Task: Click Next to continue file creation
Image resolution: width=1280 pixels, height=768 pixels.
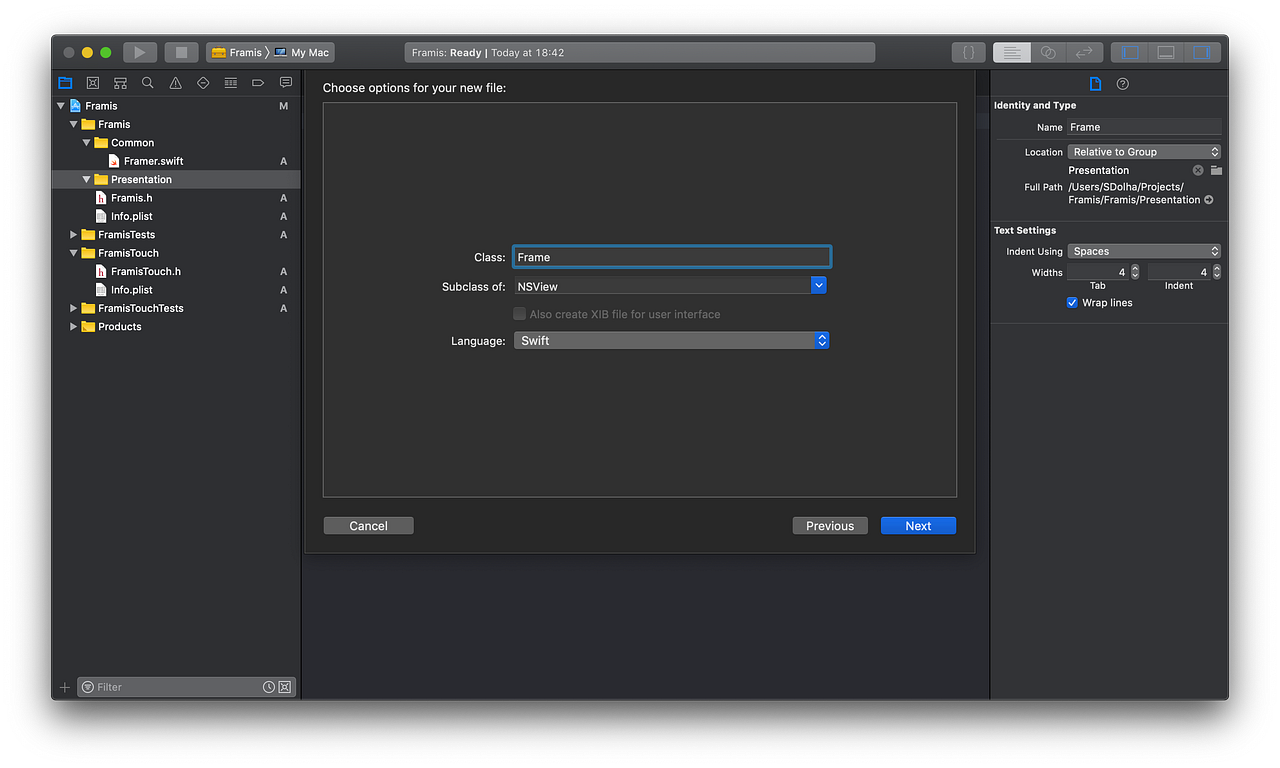Action: (917, 525)
